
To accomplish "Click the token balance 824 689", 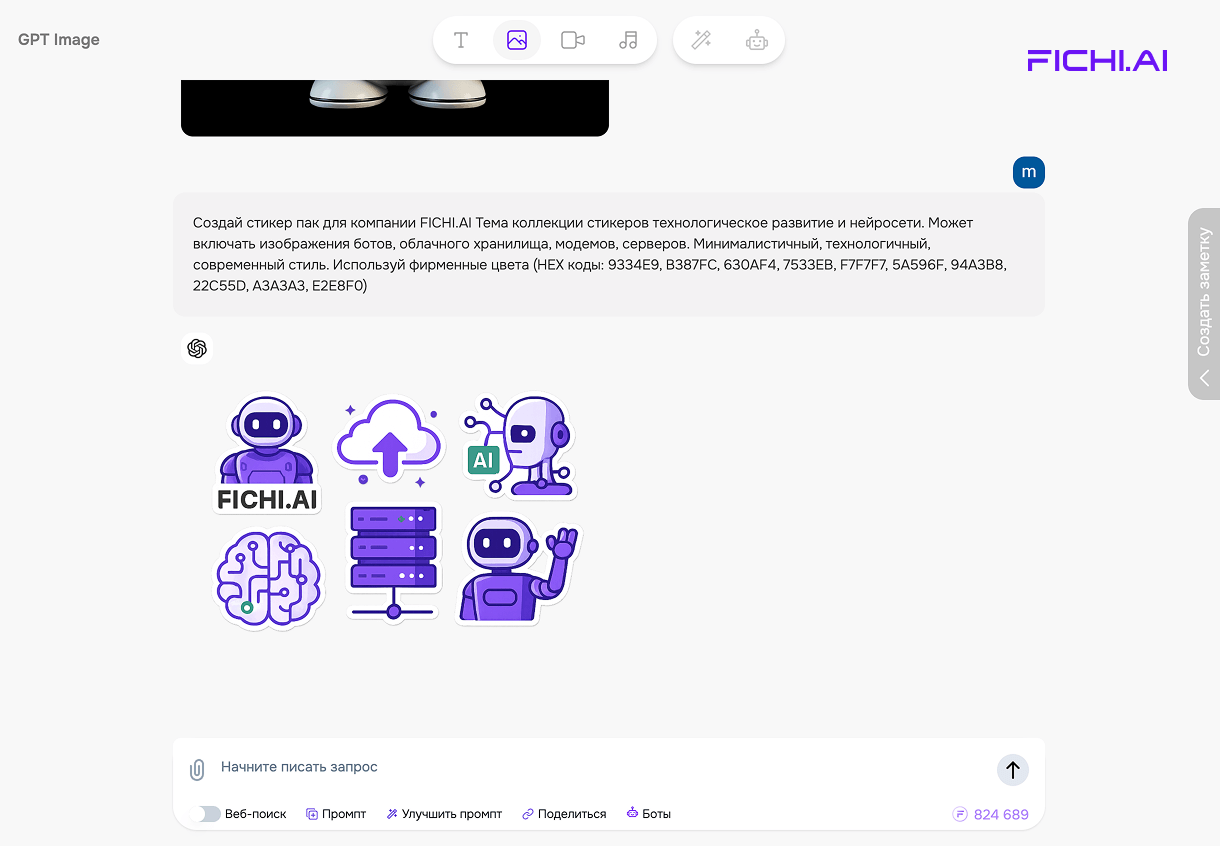I will point(990,814).
